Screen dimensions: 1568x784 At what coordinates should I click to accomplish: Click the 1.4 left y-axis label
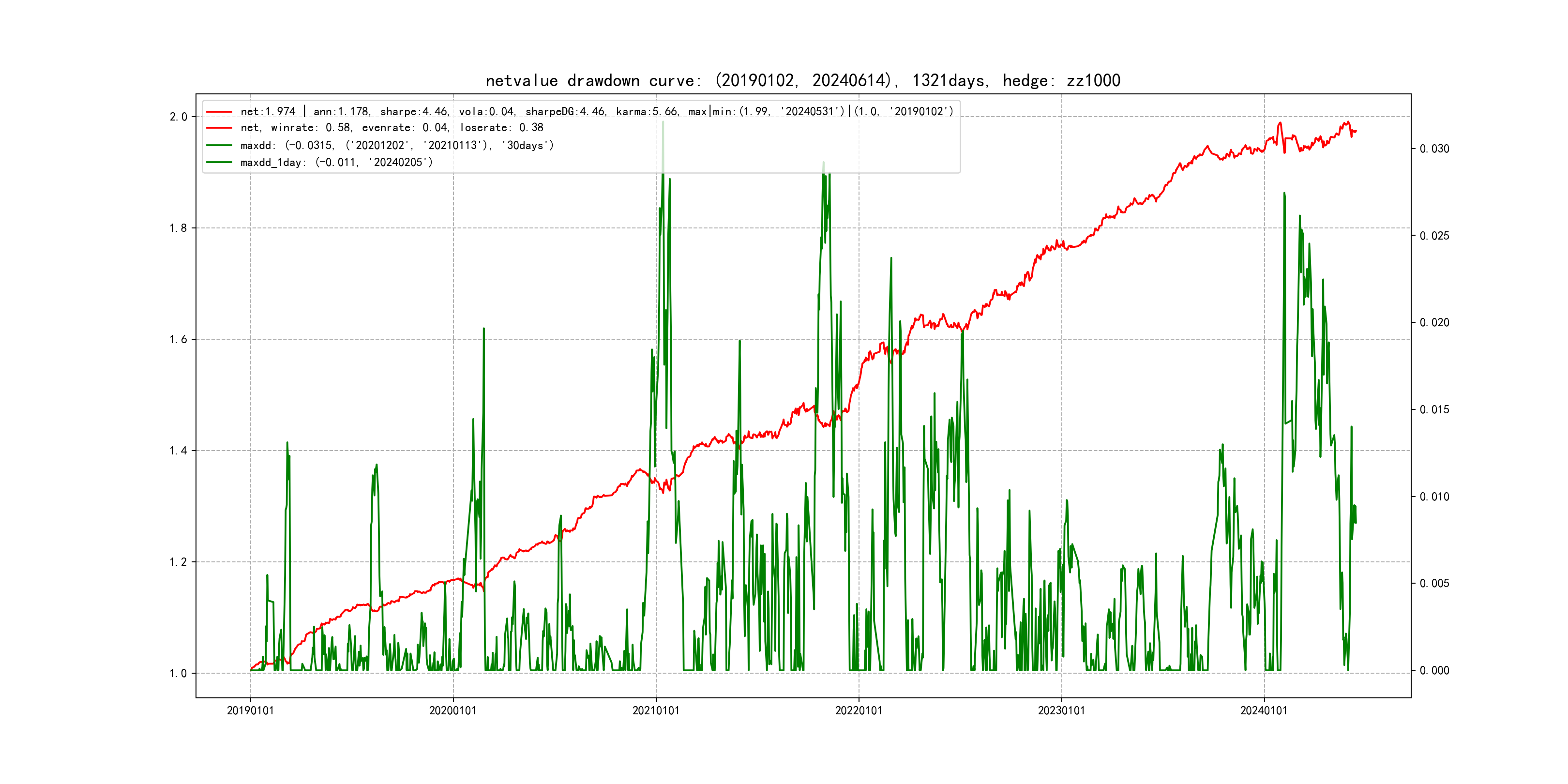(x=178, y=451)
